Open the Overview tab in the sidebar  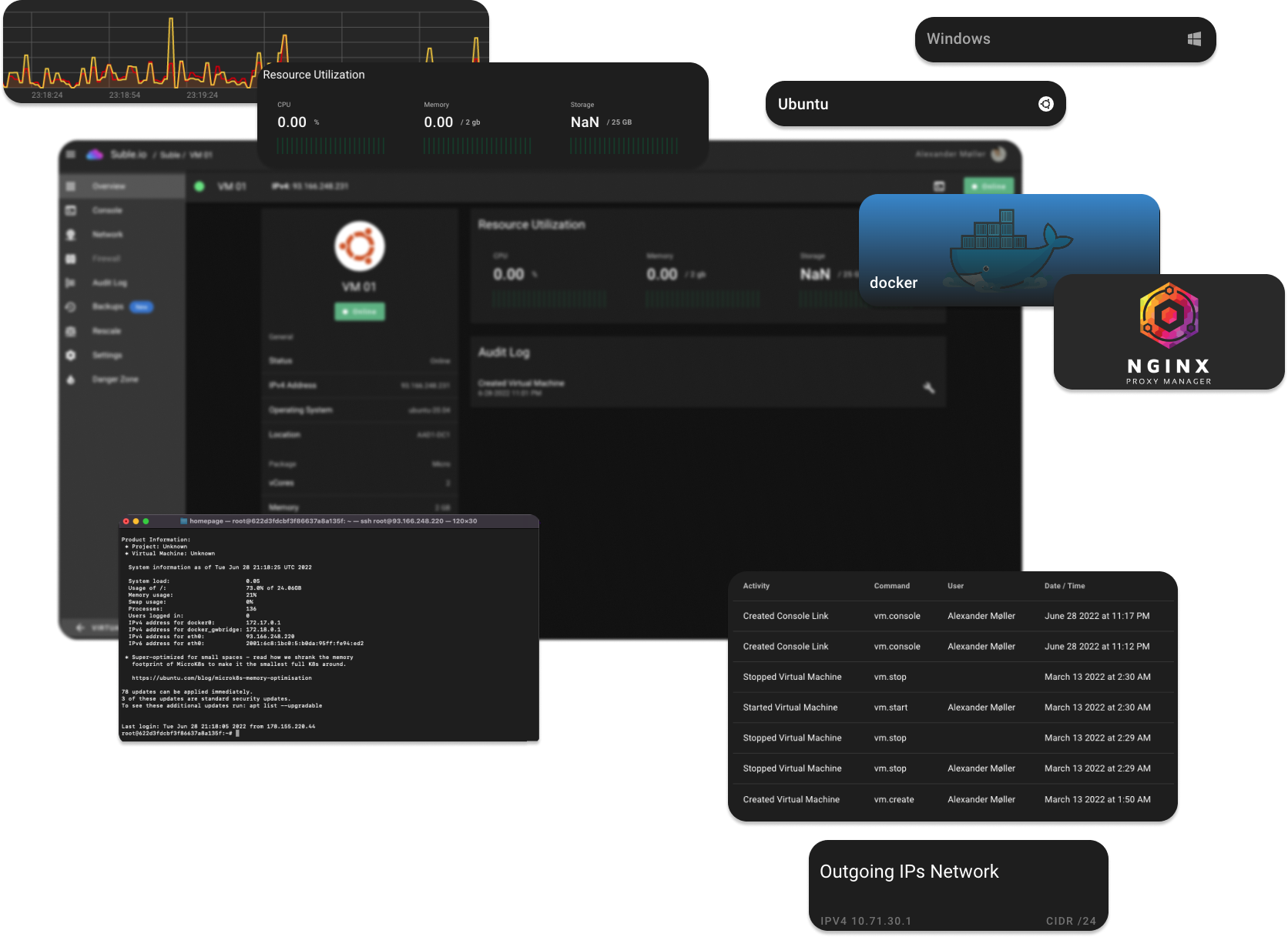(71, 186)
